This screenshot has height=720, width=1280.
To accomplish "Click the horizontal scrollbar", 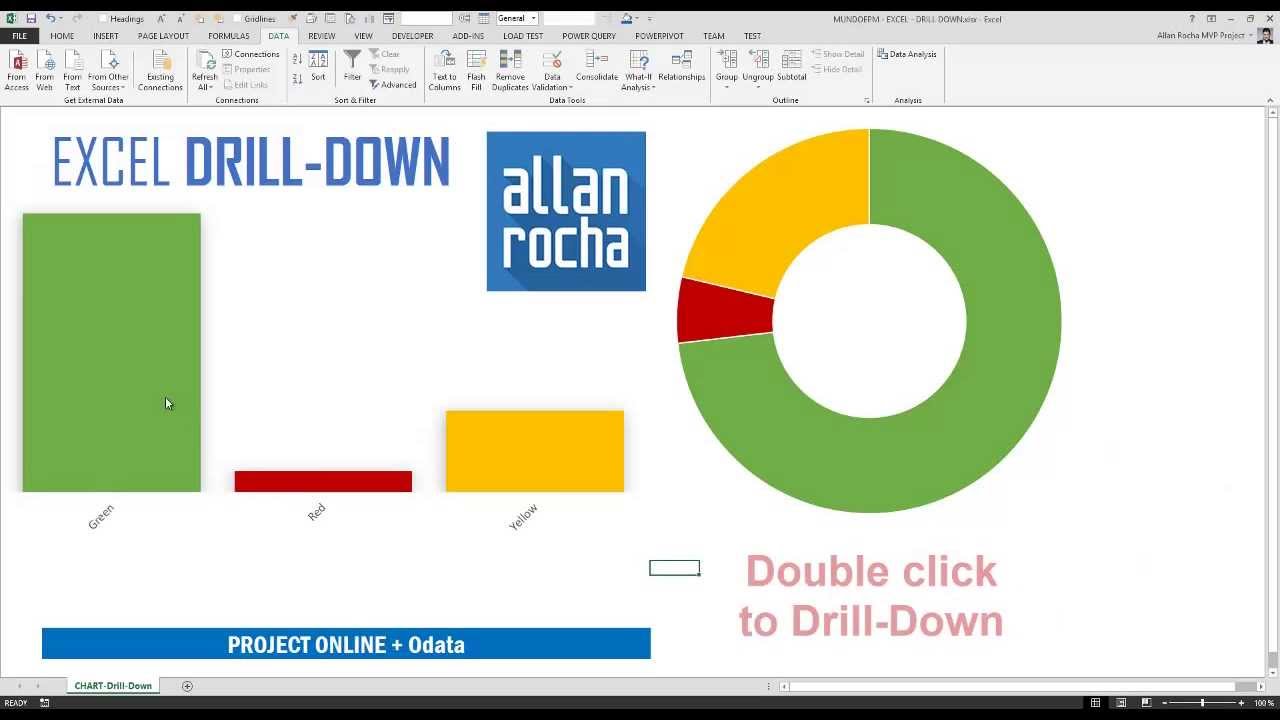I will tap(1022, 686).
